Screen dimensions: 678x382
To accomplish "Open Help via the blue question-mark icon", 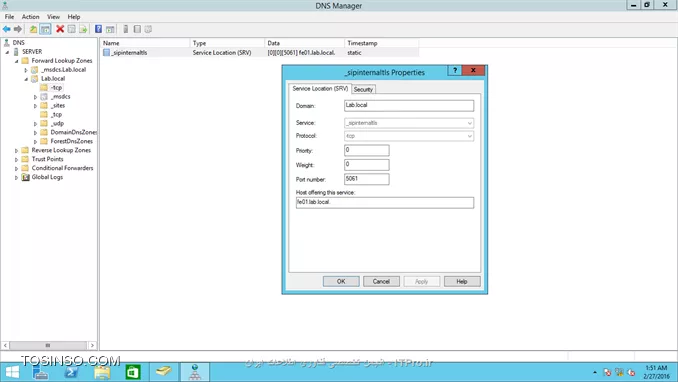I will pos(99,29).
